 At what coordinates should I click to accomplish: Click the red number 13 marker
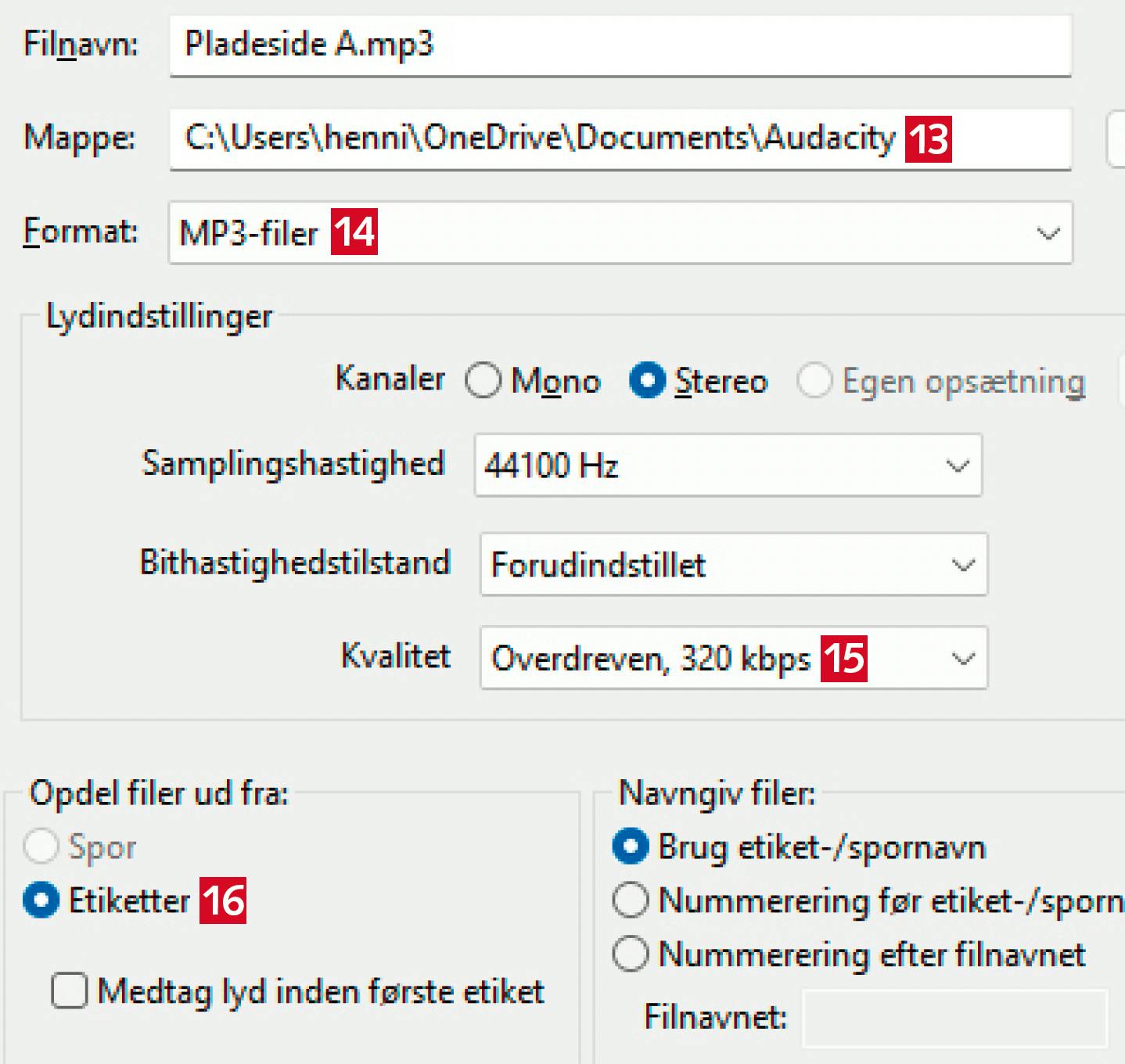[x=929, y=139]
